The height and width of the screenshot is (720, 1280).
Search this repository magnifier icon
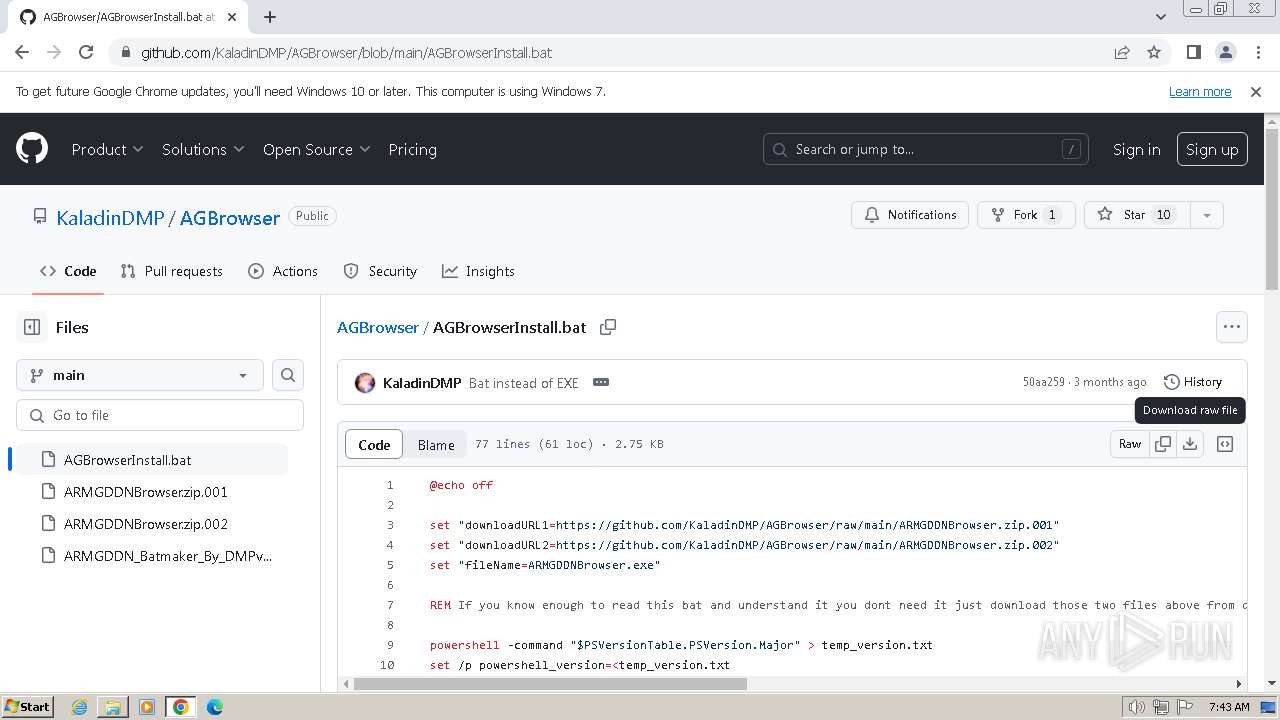(288, 375)
